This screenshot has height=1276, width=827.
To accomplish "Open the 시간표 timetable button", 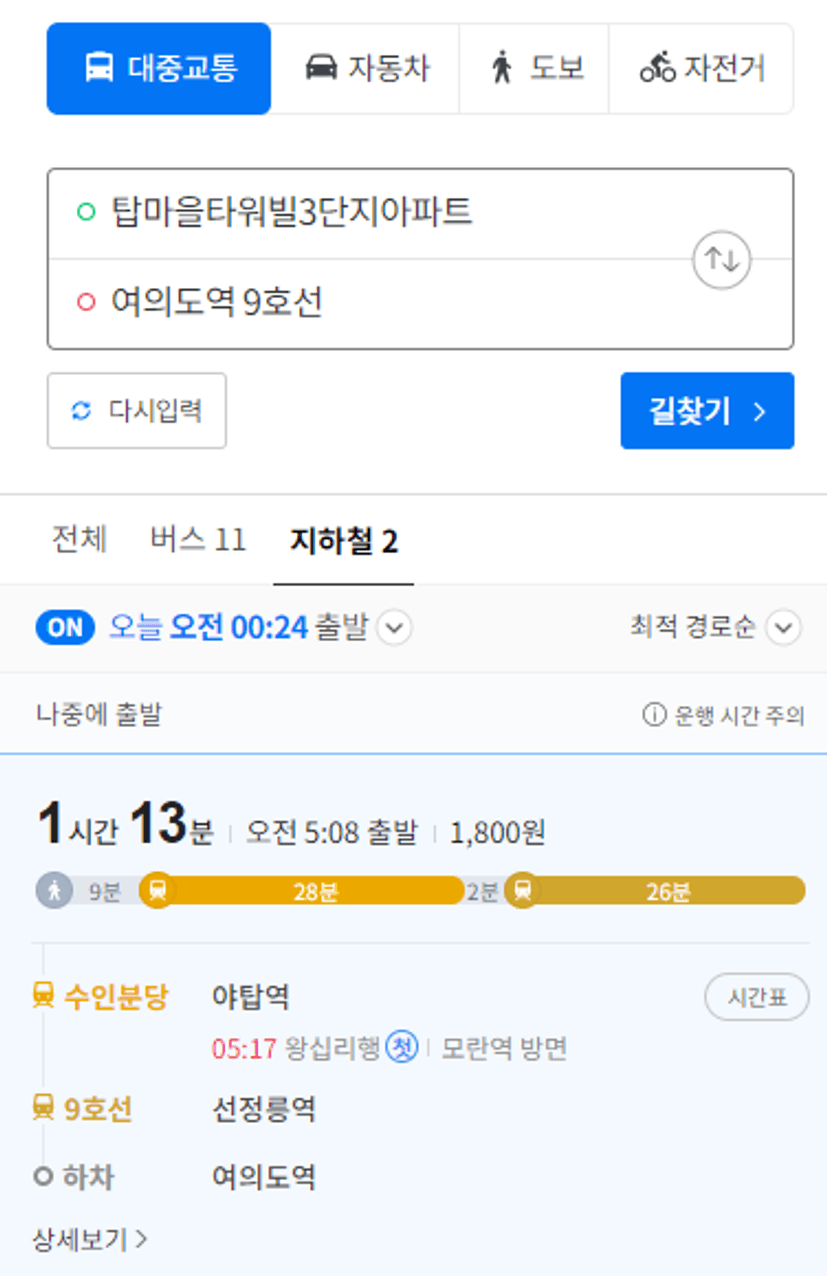I will 757,998.
